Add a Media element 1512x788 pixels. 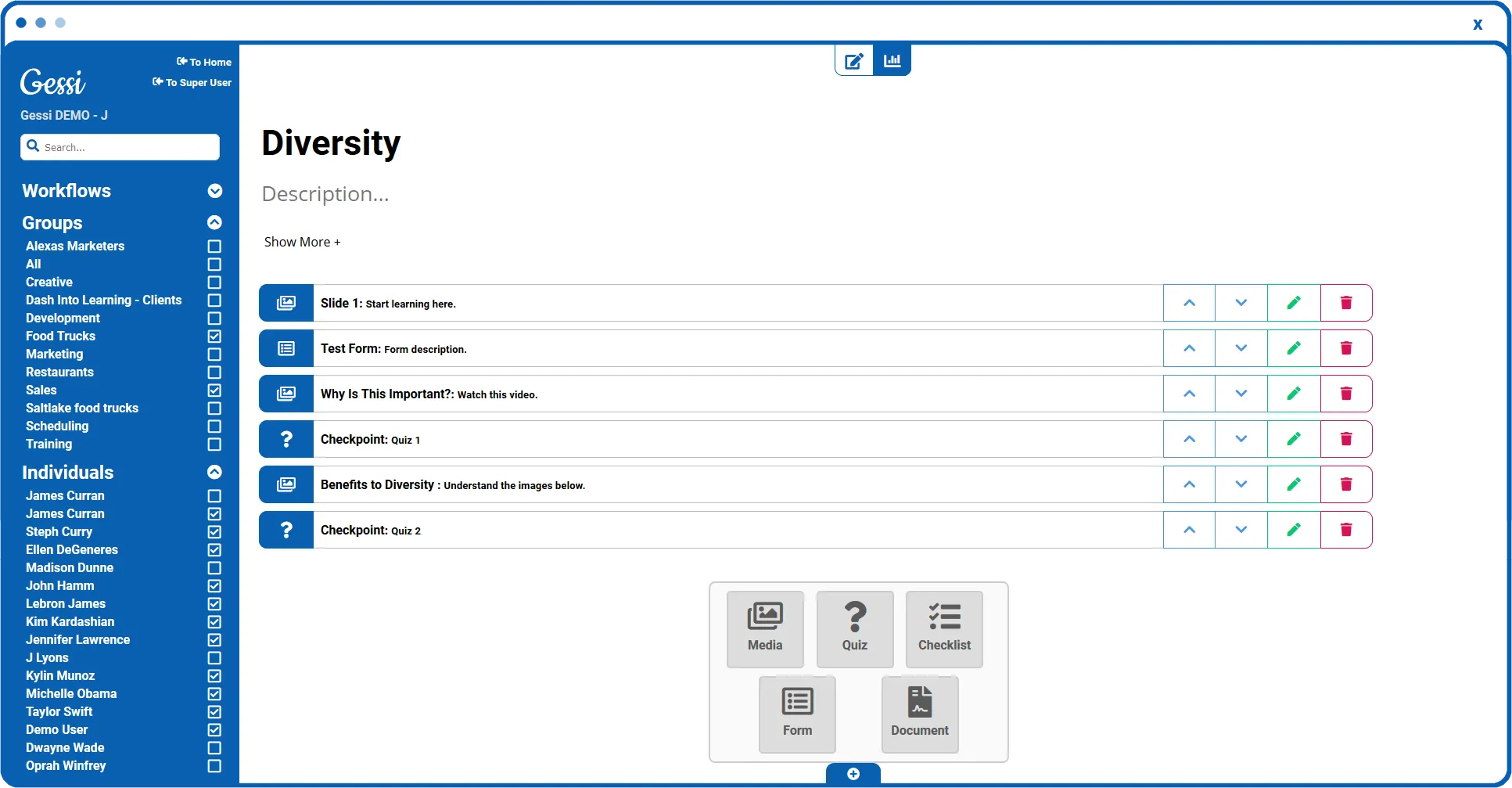(x=765, y=629)
